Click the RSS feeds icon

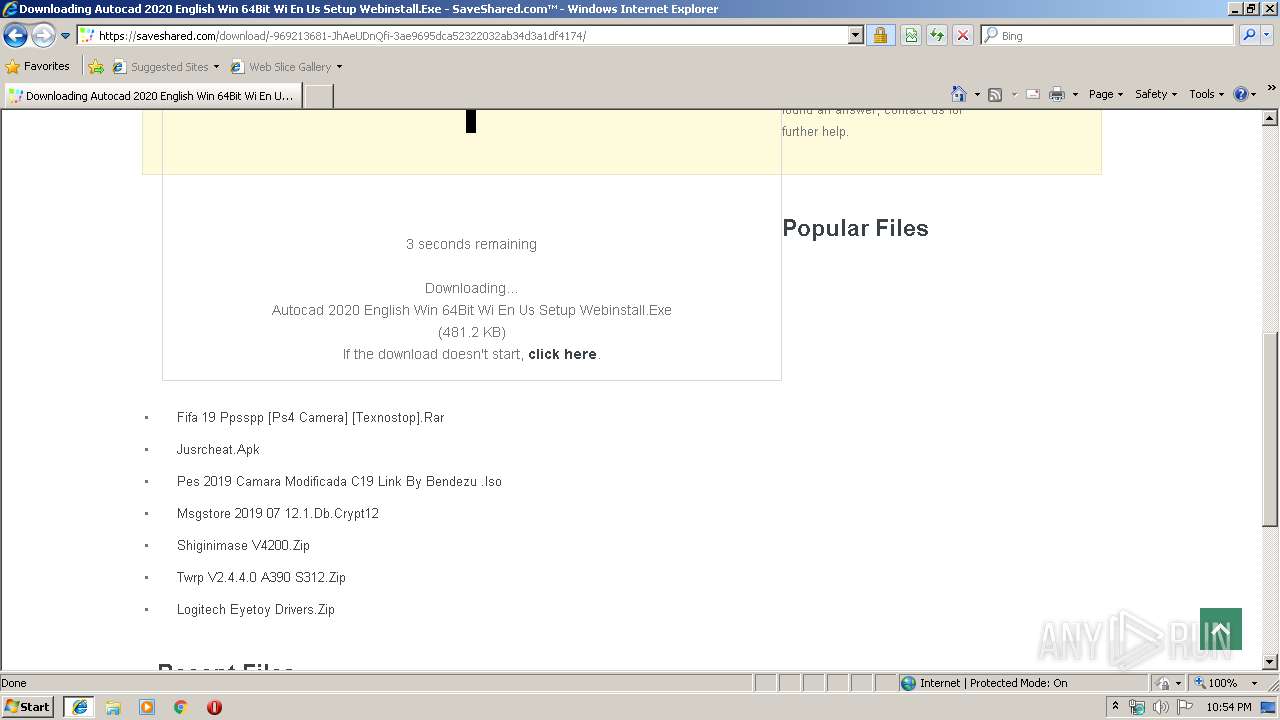995,94
